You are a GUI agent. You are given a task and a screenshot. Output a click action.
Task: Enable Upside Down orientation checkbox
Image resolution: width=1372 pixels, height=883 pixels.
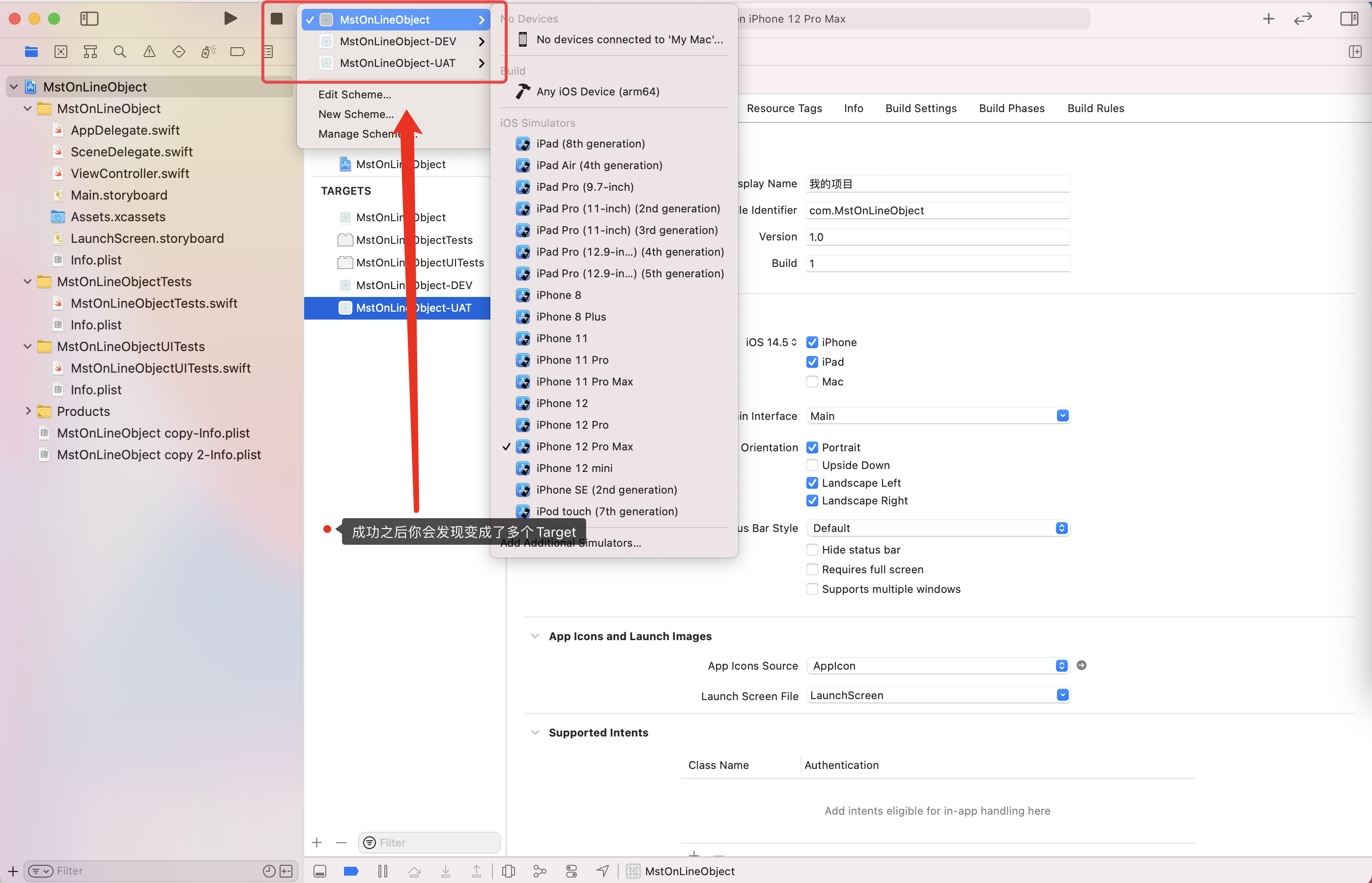pyautogui.click(x=813, y=465)
